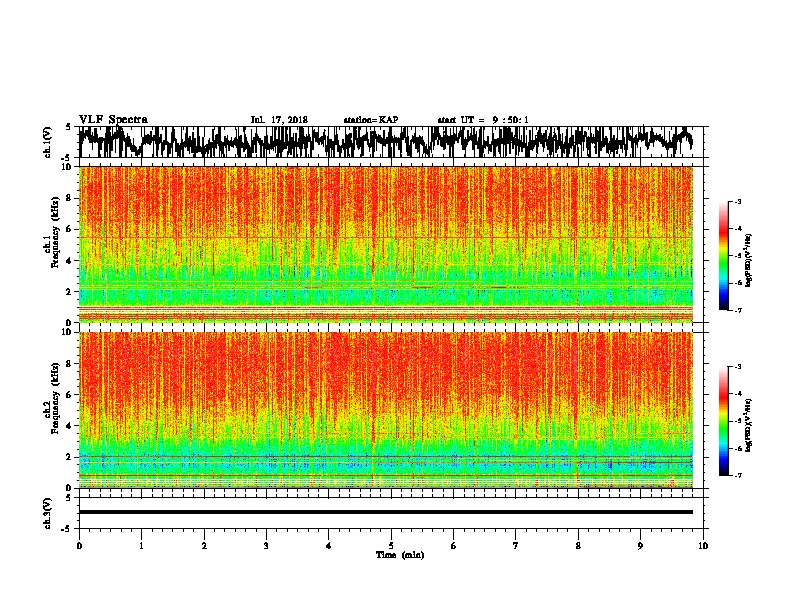Click the time axis tick label "6"
792x612 pixels.
(454, 546)
